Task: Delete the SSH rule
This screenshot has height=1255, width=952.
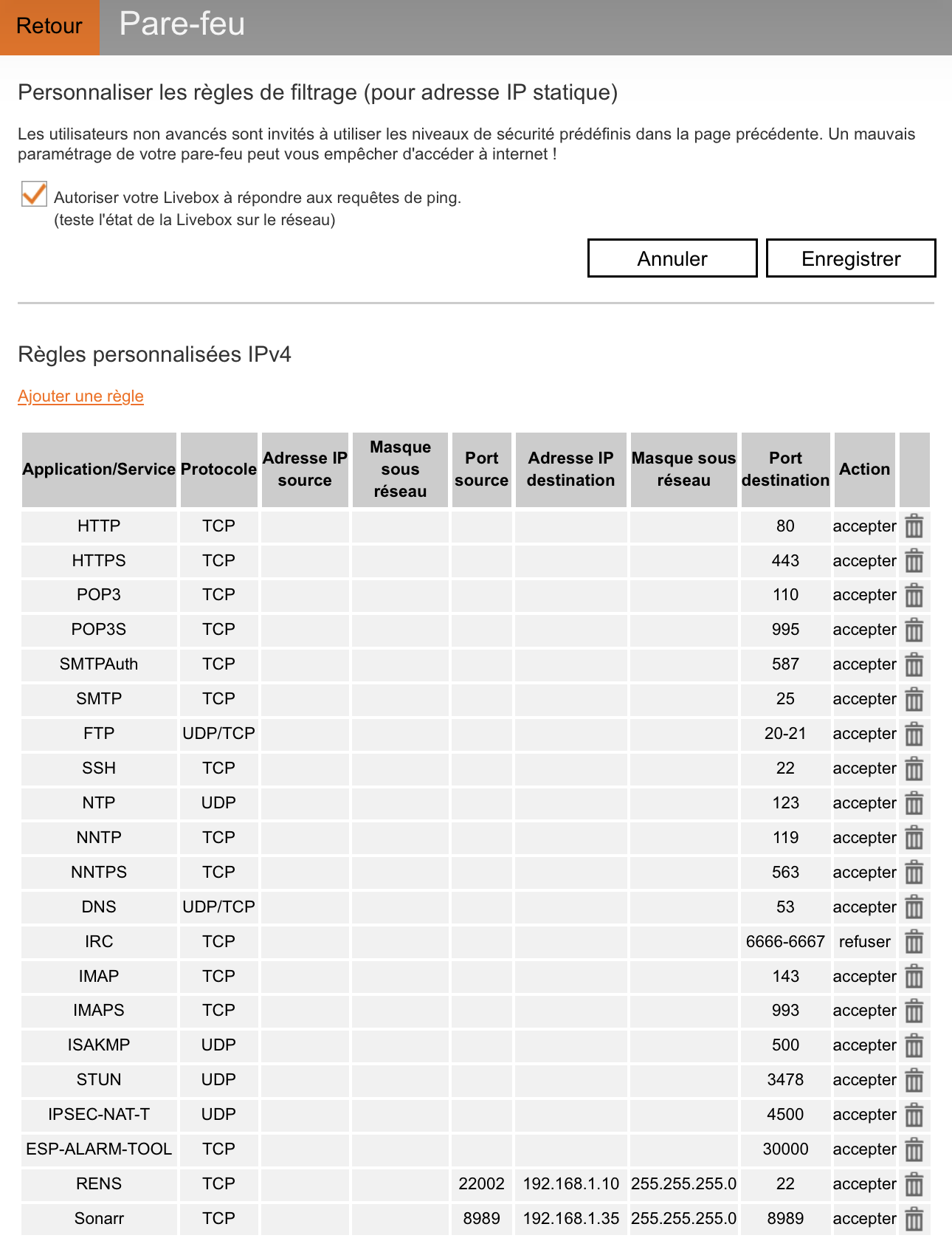Action: 914,769
